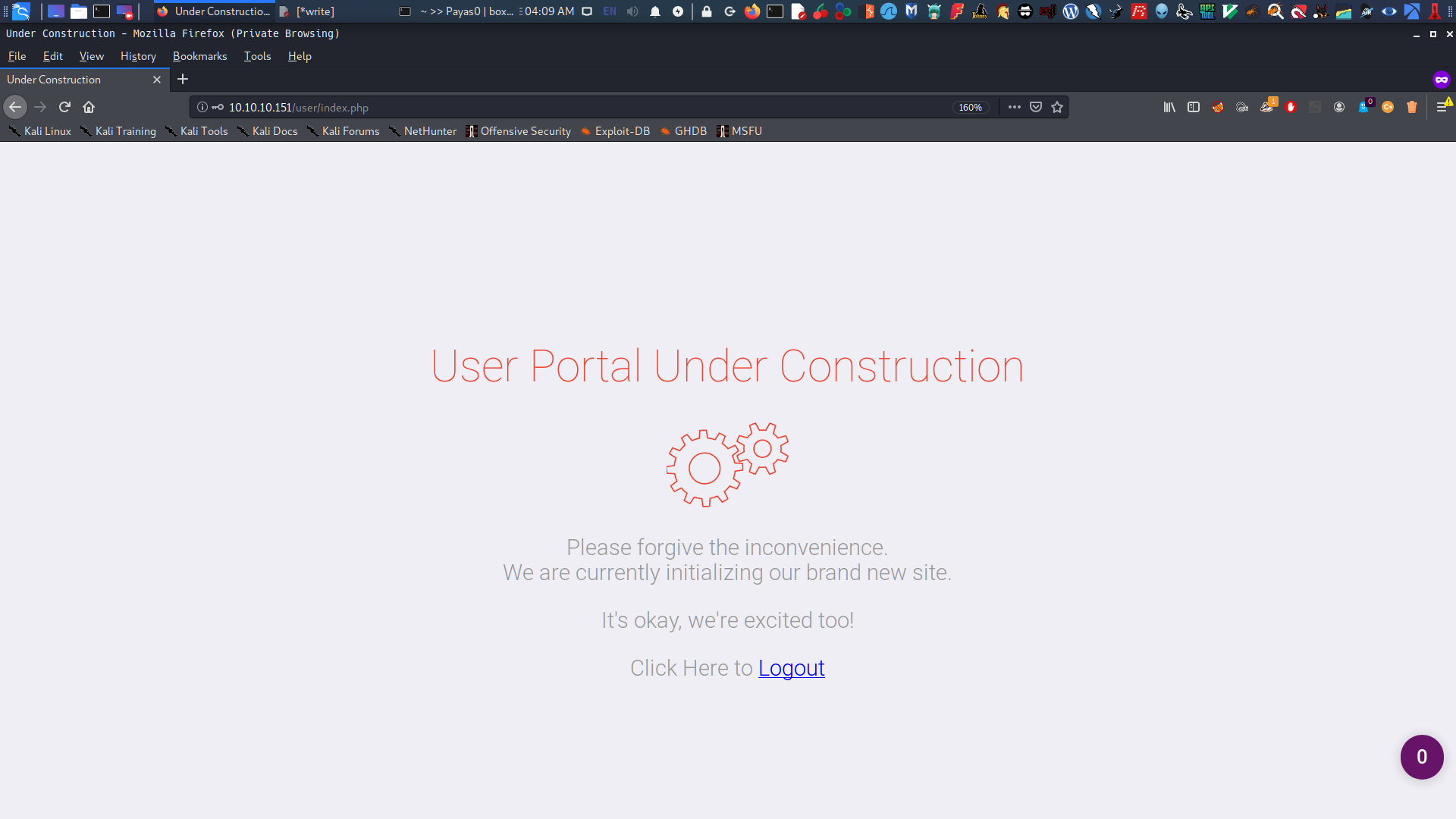
Task: Toggle the panel volume speaker
Action: click(632, 11)
